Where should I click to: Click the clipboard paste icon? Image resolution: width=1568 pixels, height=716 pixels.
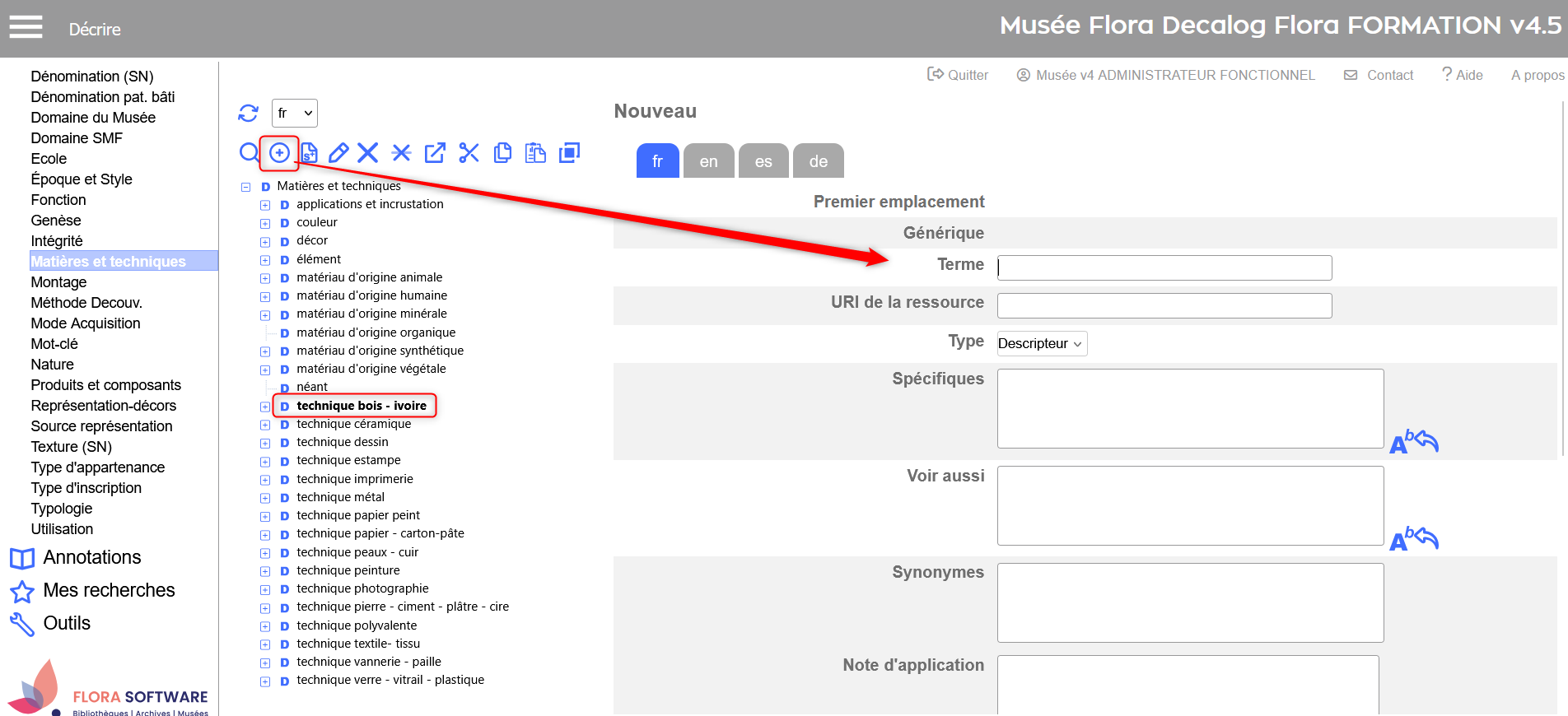pyautogui.click(x=535, y=152)
